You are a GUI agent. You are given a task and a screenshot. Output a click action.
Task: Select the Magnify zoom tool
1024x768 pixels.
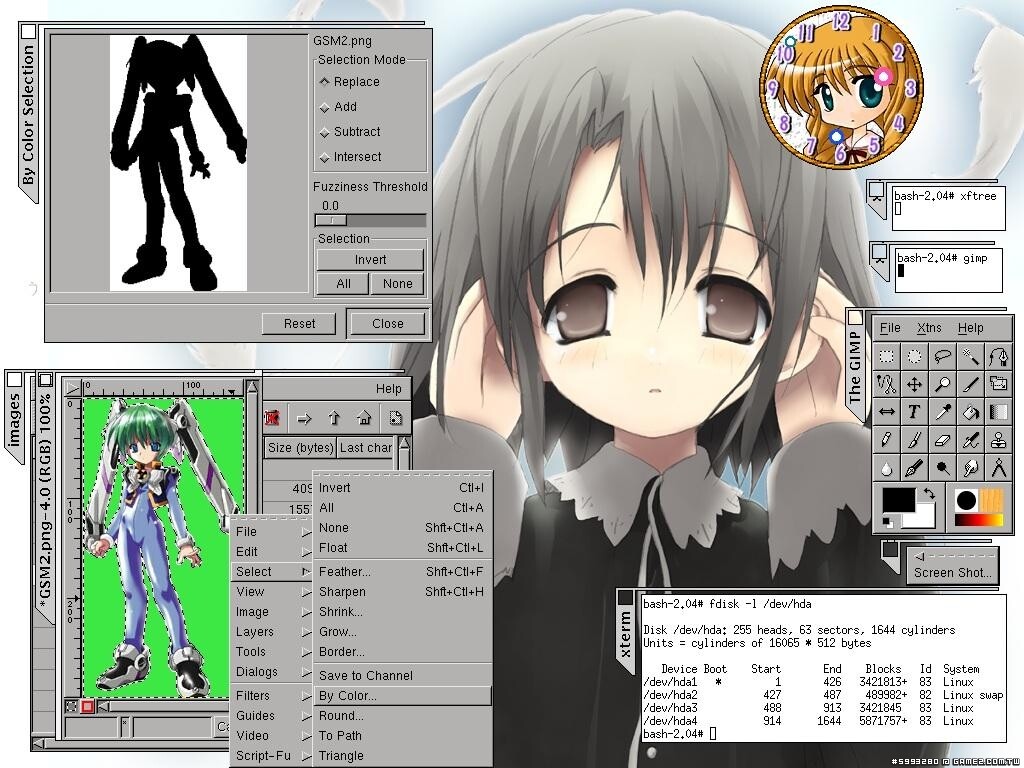click(x=942, y=384)
